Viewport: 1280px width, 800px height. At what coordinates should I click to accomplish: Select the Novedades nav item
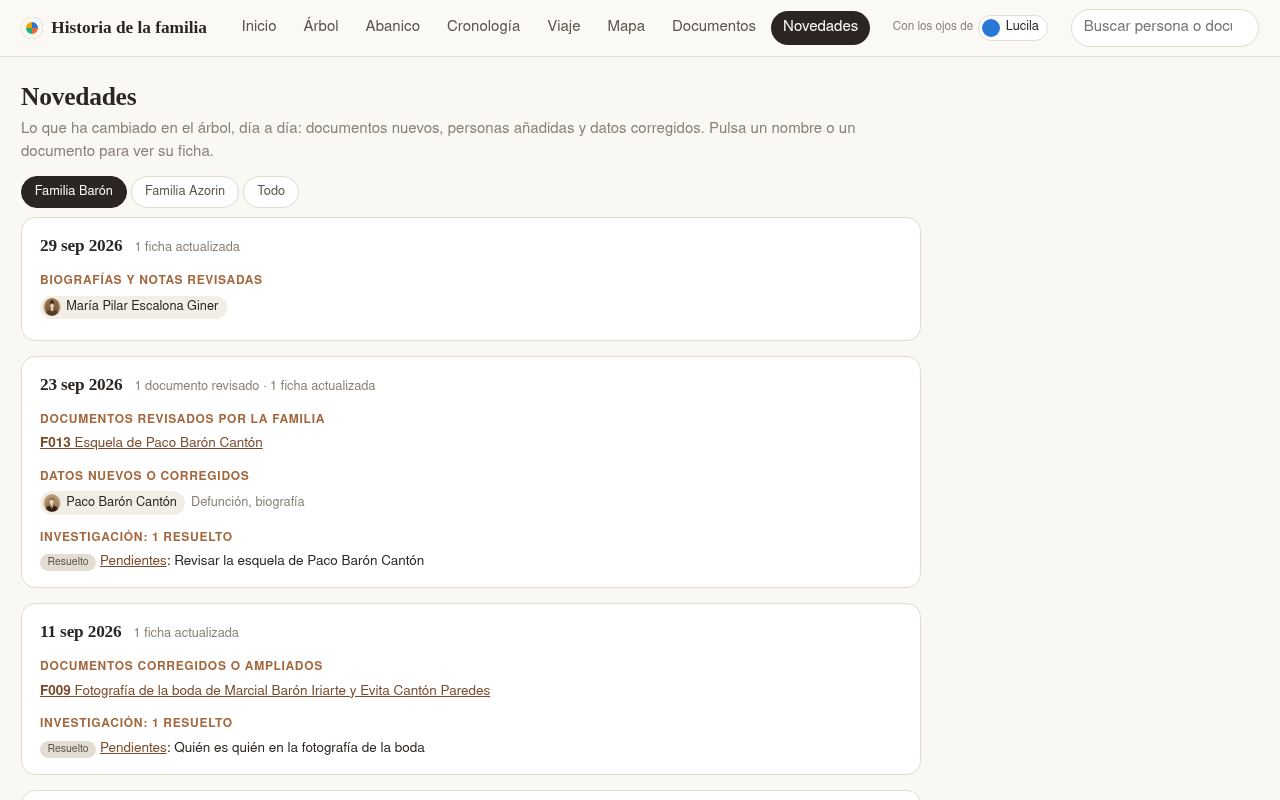pos(820,27)
